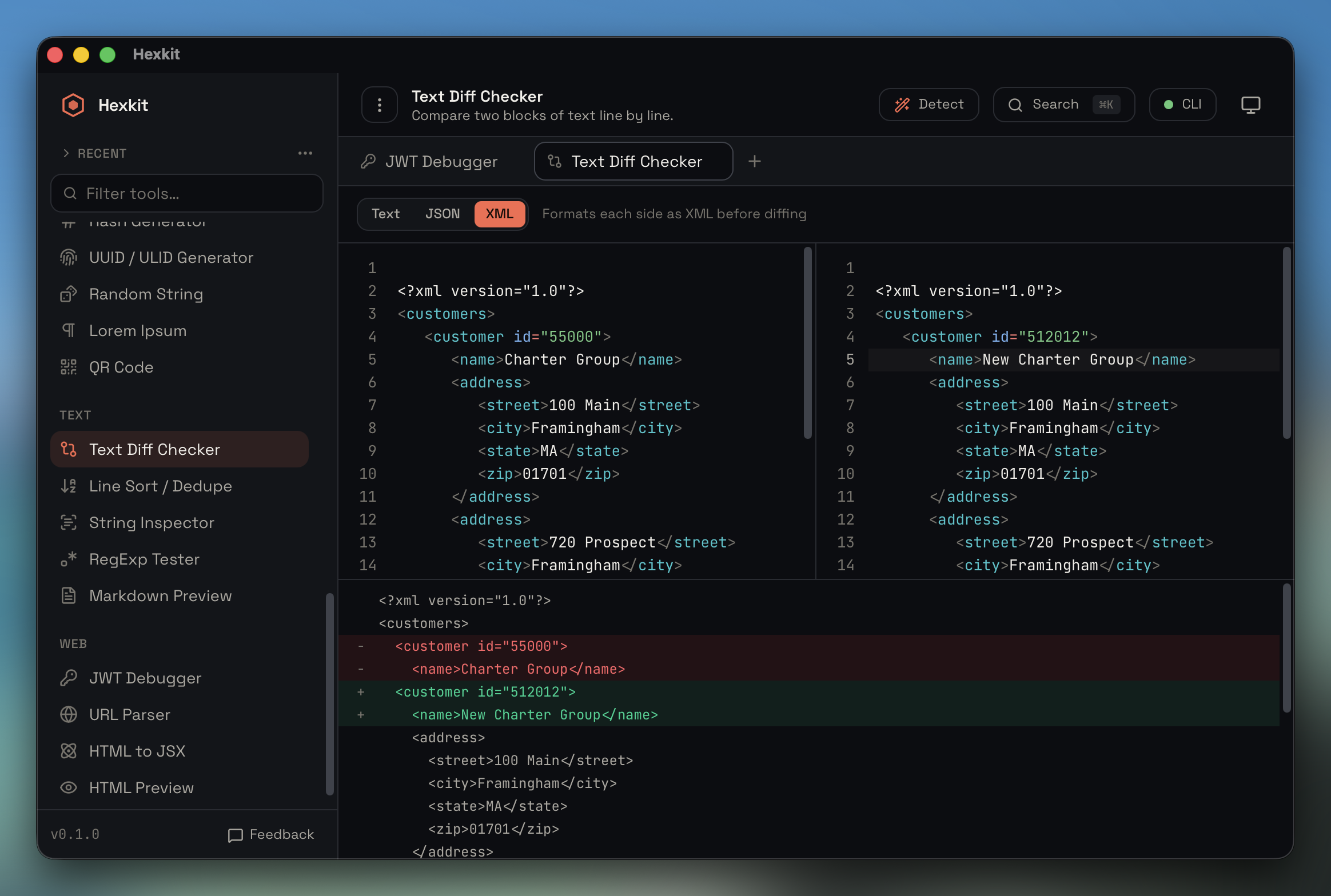Click the JWT Debugger key icon in sidebar
Viewport: 1331px width, 896px height.
[x=69, y=678]
